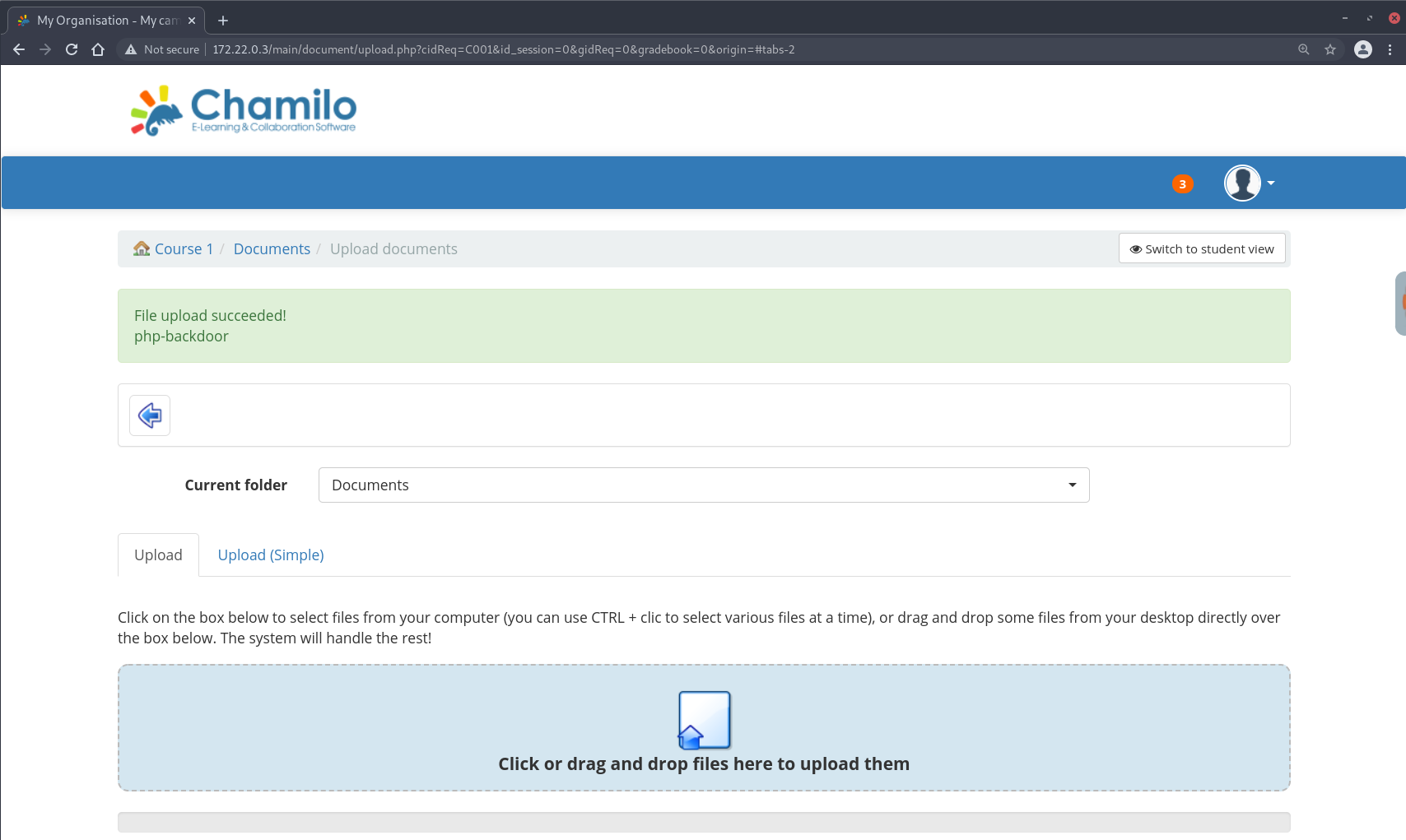Click the blue back arrow icon
The height and width of the screenshot is (840, 1406).
(x=150, y=415)
